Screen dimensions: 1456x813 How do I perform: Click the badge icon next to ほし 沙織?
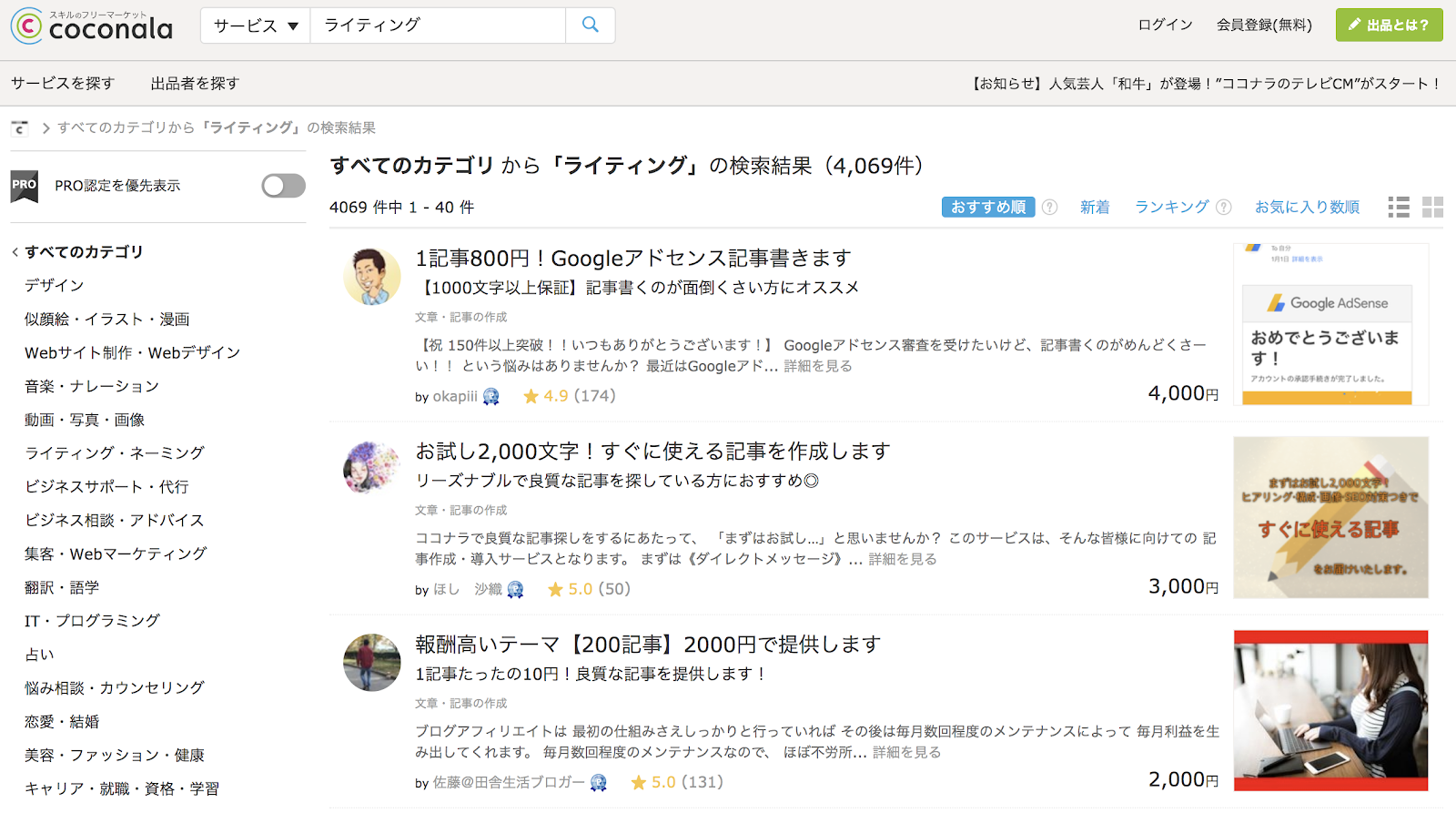coord(516,590)
